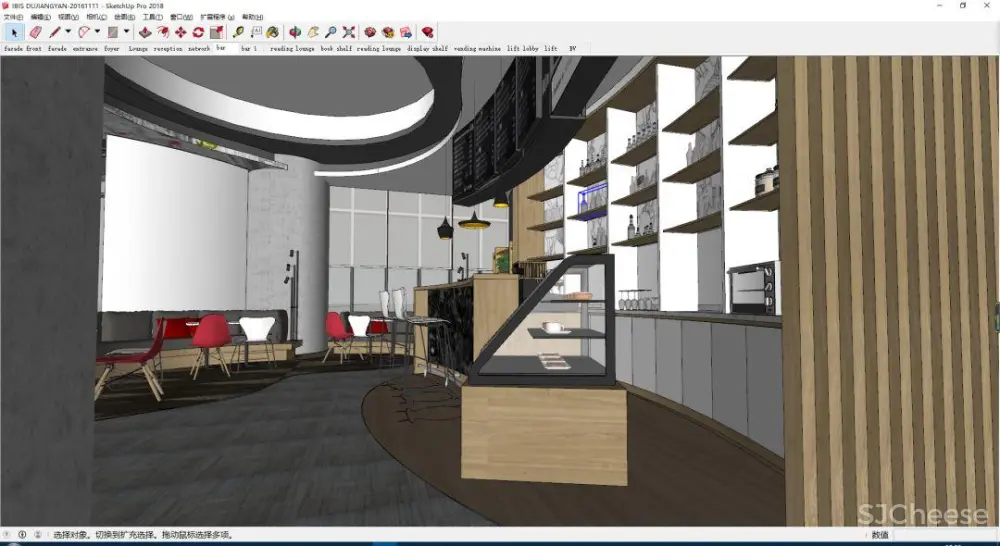Click the Zoom Extents icon
This screenshot has width=1000, height=546.
tap(349, 32)
